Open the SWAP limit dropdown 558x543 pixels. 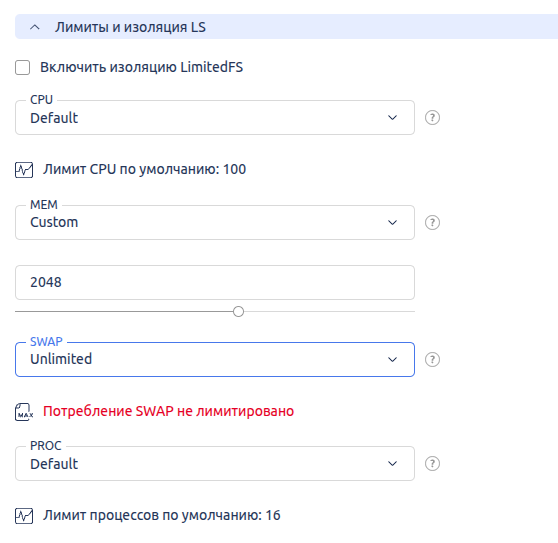pos(215,359)
